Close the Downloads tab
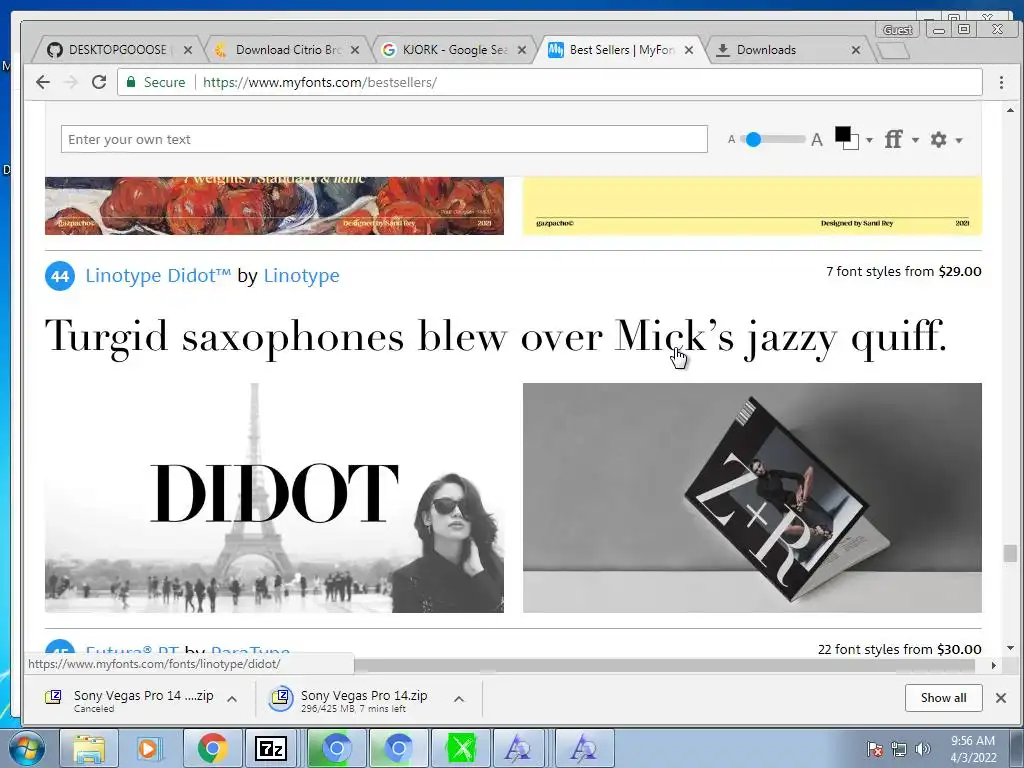Screen dimensions: 1024x768 pyautogui.click(x=856, y=50)
